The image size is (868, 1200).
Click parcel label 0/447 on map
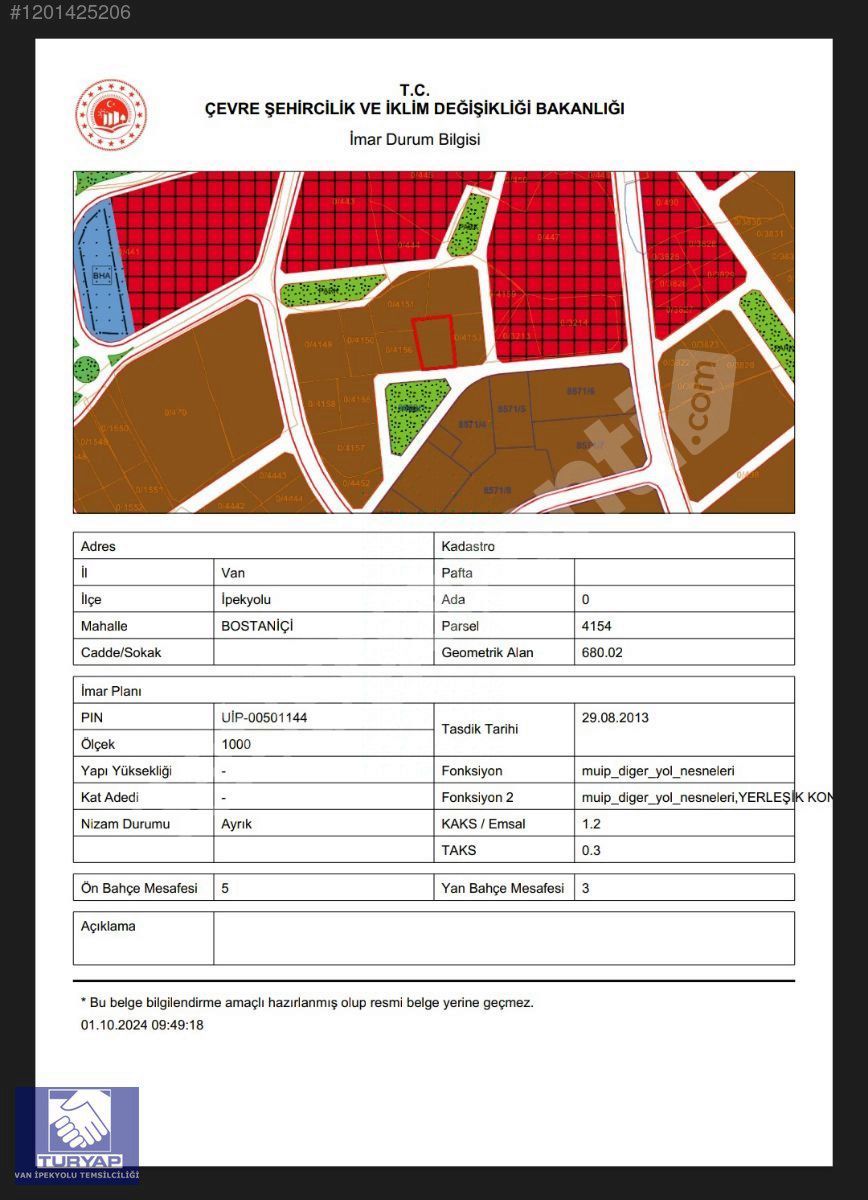click(547, 237)
